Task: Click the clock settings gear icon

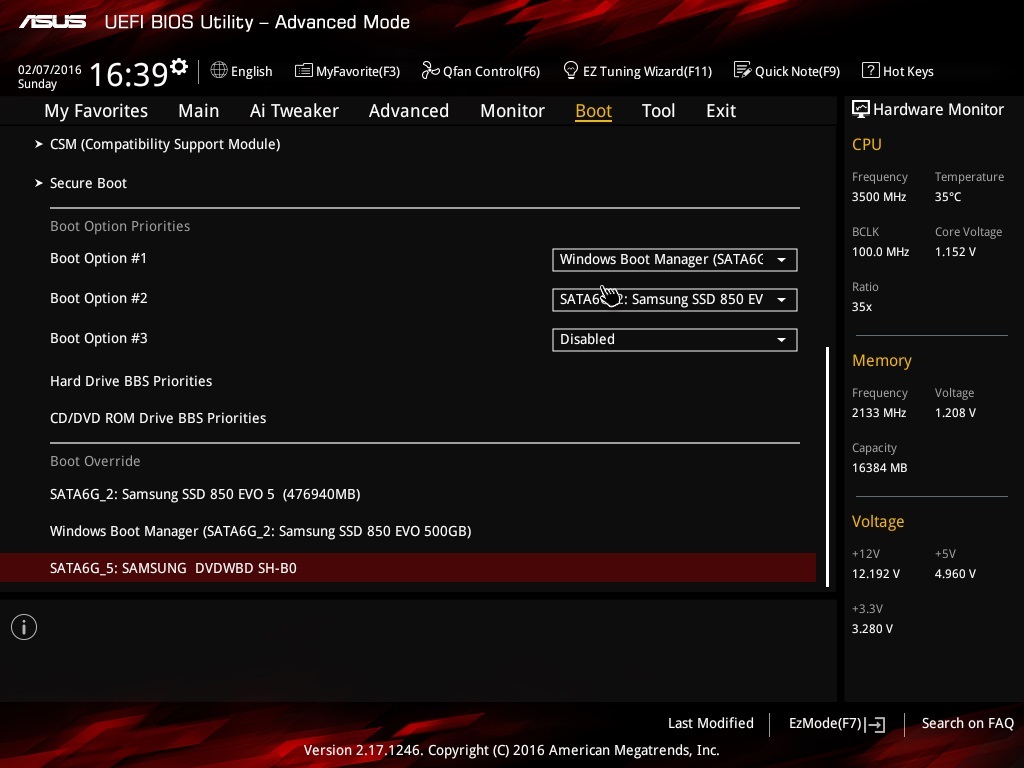Action: pos(179,67)
